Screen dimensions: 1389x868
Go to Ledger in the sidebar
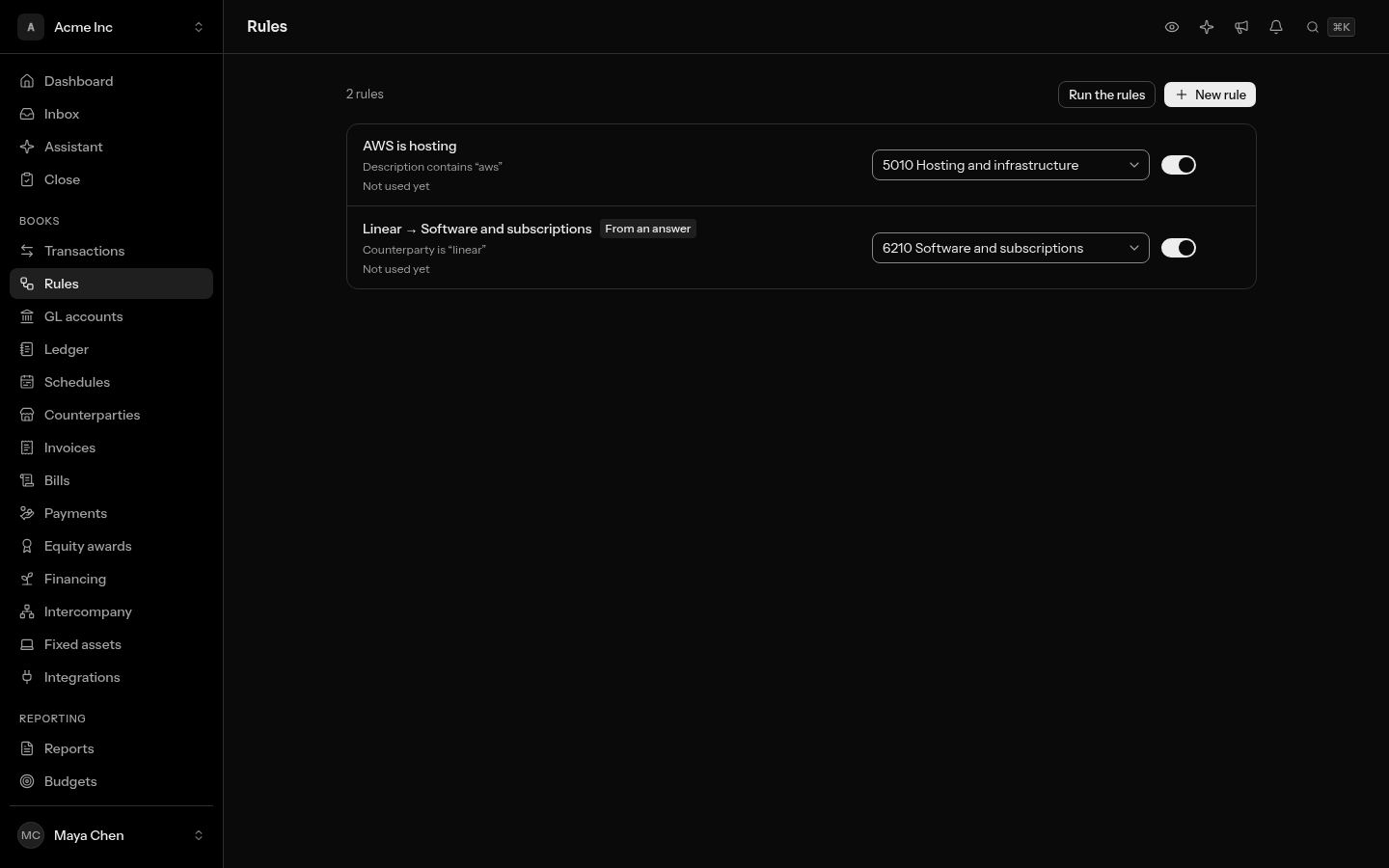point(111,349)
